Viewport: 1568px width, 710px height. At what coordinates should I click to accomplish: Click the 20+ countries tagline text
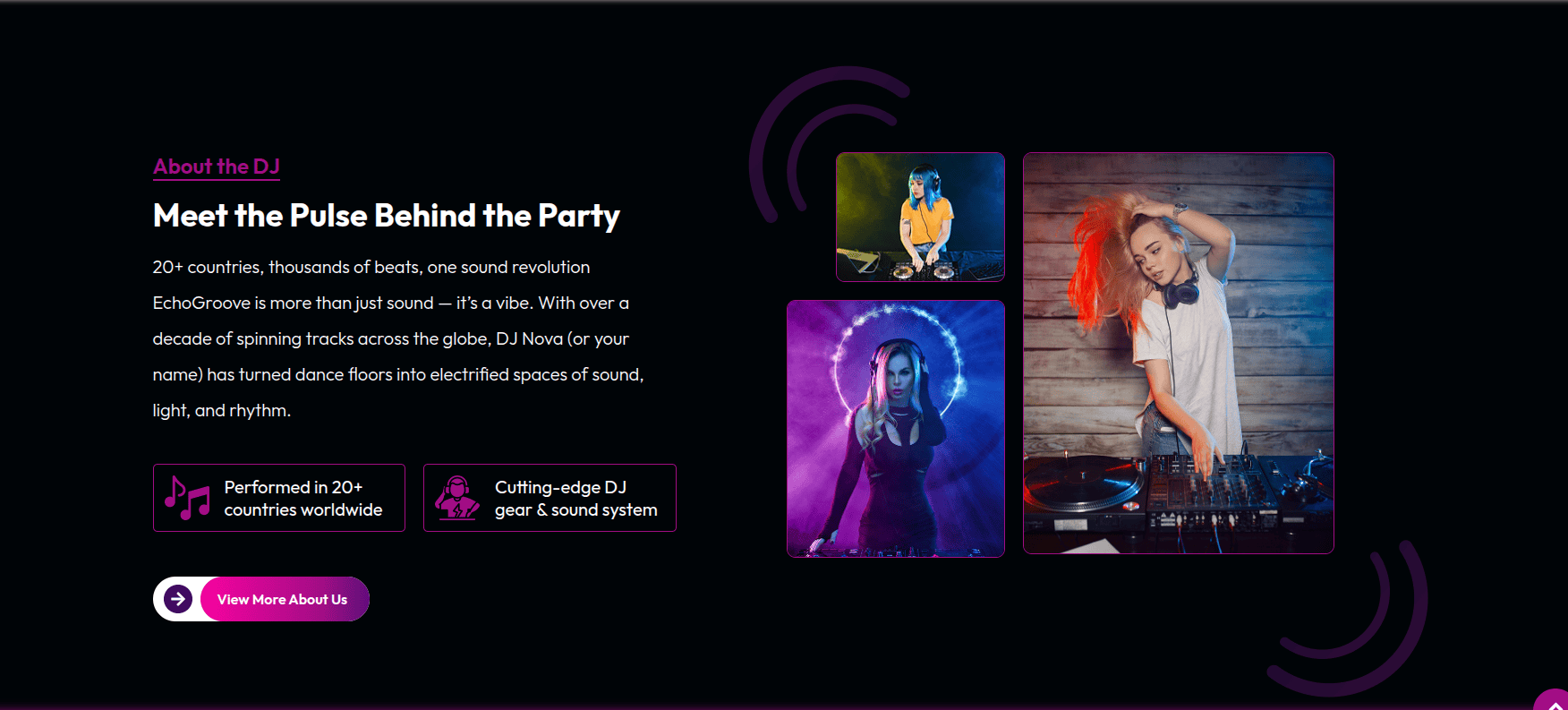pos(371,267)
